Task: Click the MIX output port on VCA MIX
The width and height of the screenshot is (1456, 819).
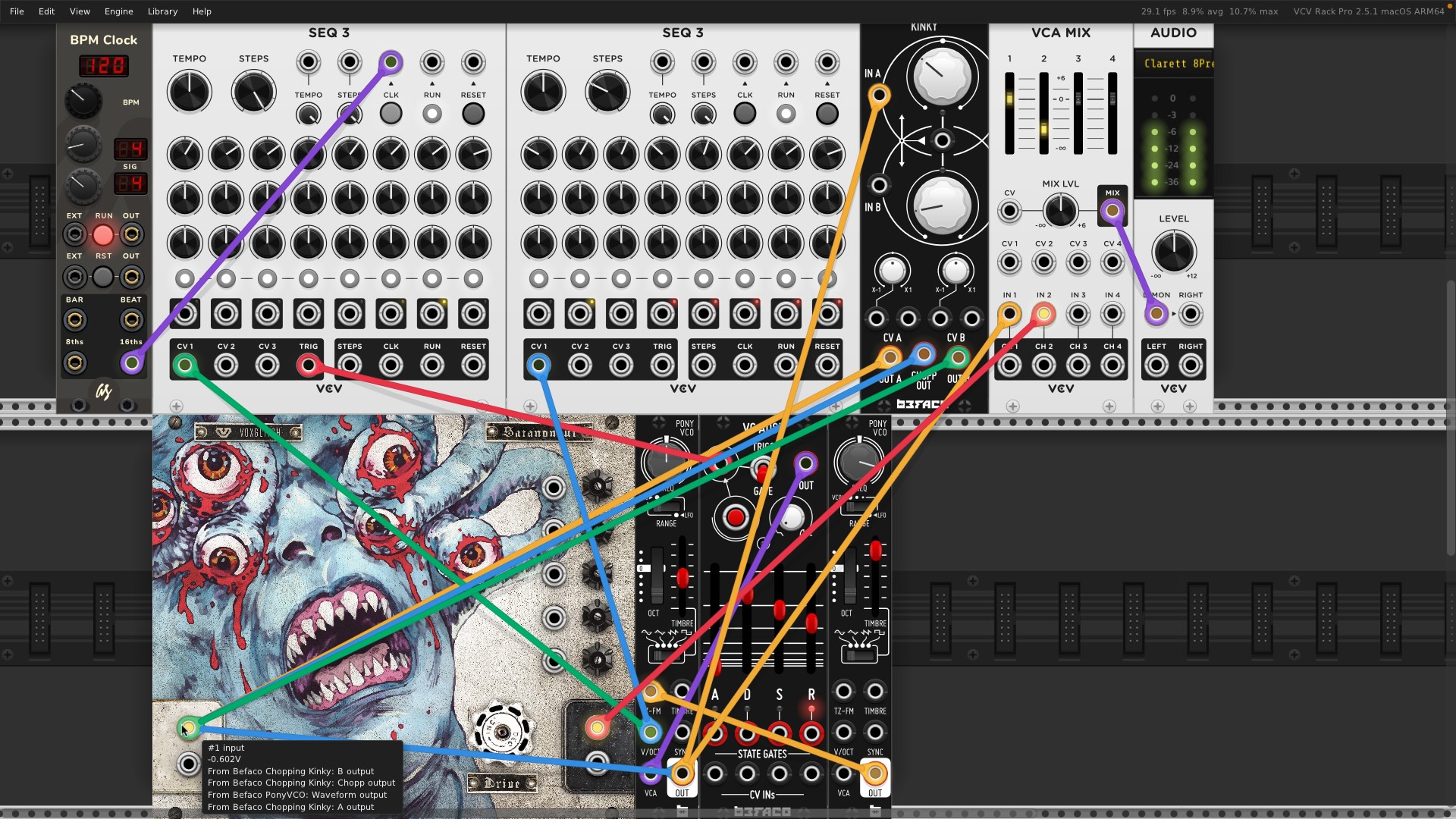Action: point(1112,212)
